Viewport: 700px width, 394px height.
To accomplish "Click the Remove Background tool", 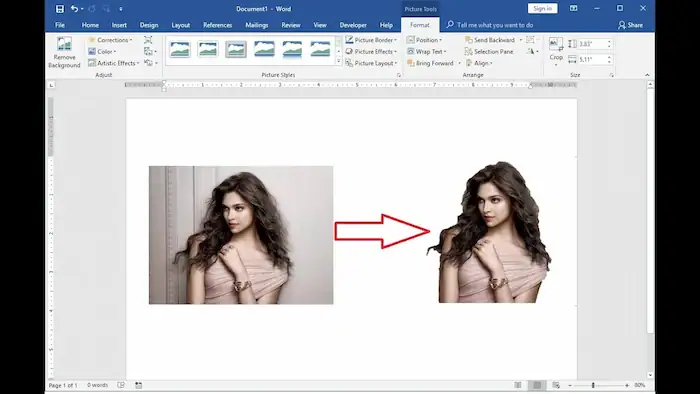I will [x=64, y=53].
